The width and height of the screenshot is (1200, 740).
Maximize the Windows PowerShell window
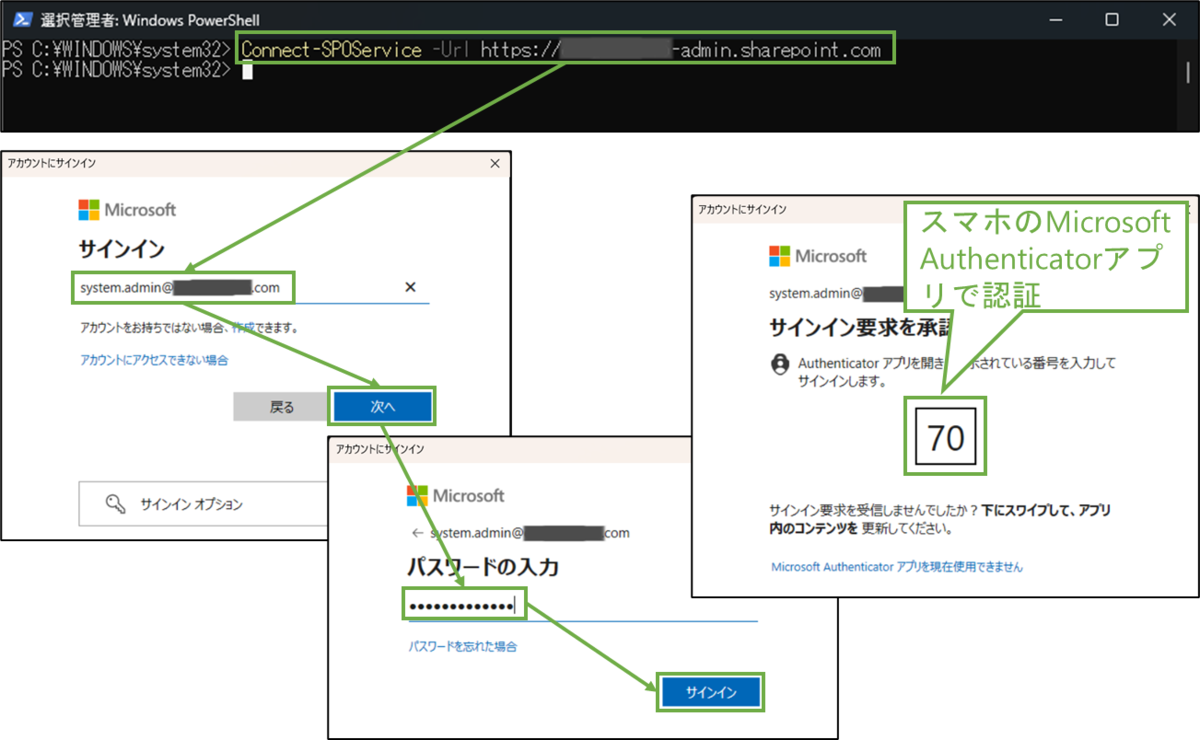[1112, 19]
